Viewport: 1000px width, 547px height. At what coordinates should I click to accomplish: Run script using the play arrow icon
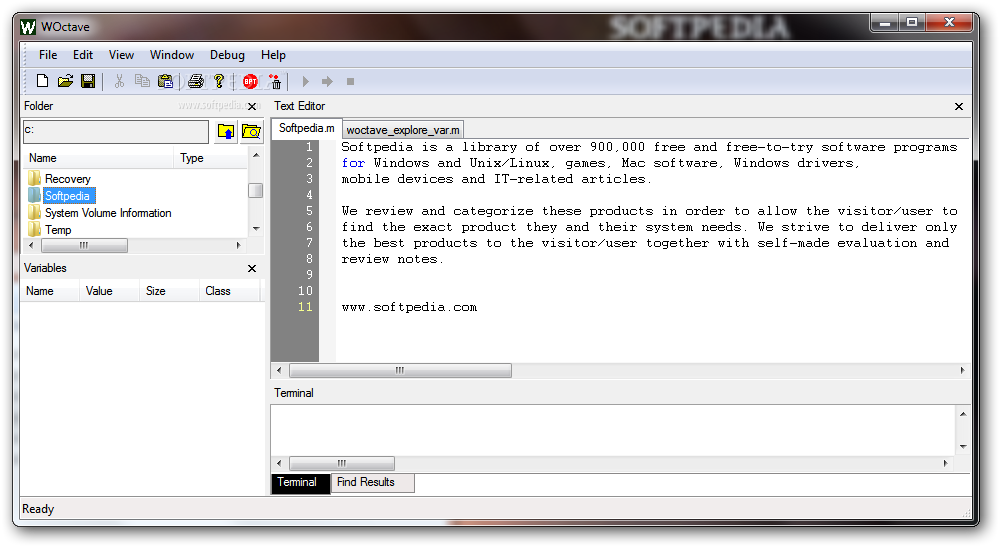pos(305,81)
